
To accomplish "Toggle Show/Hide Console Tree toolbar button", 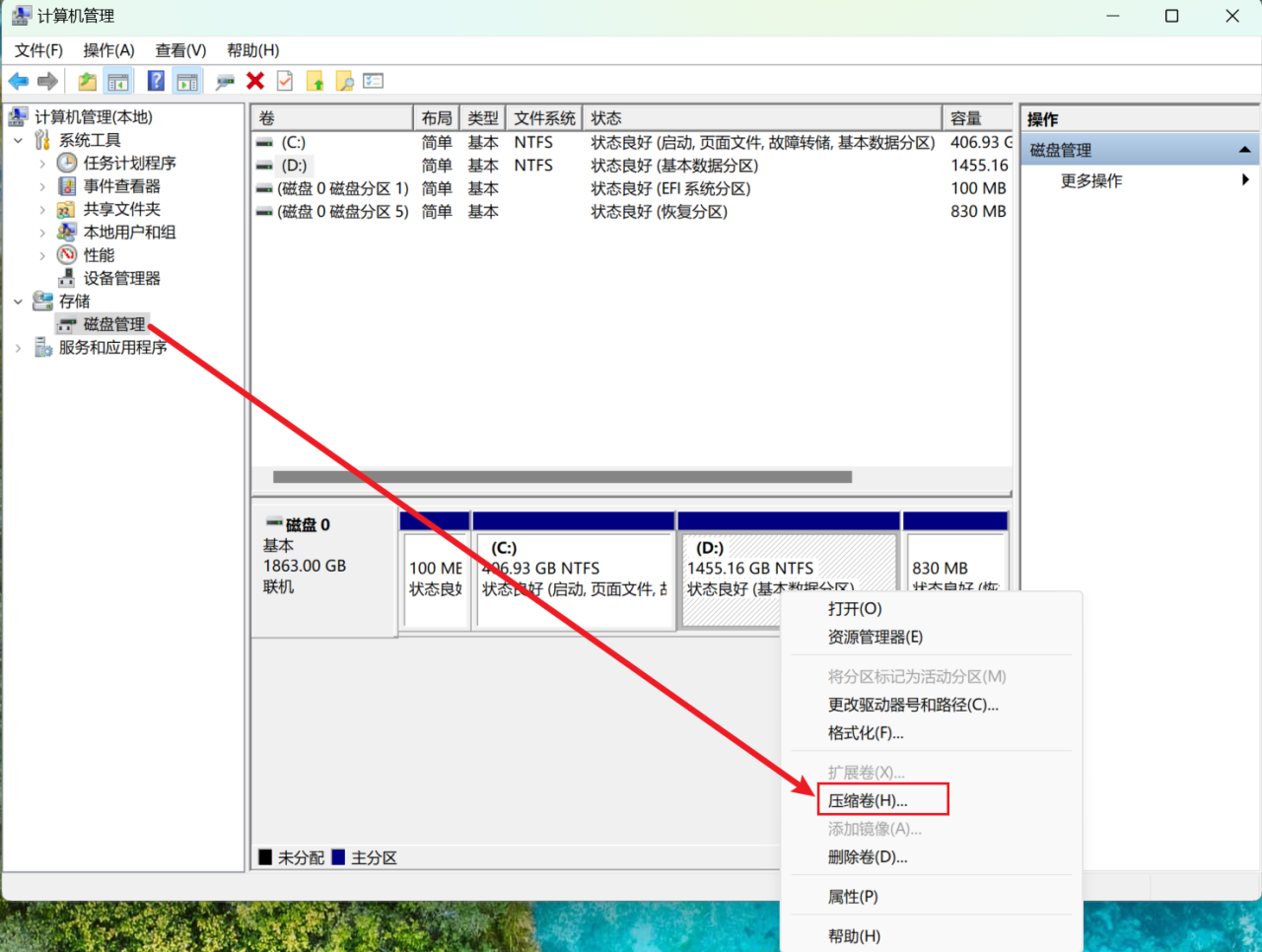I will click(118, 82).
